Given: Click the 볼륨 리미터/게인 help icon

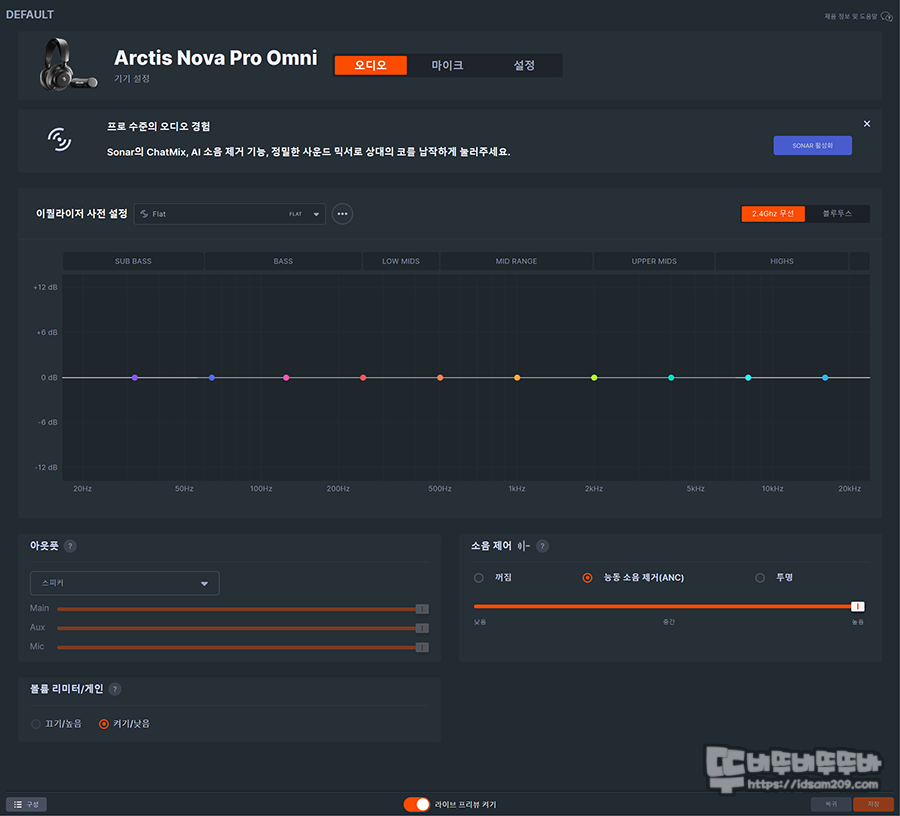Looking at the screenshot, I should pos(115,689).
